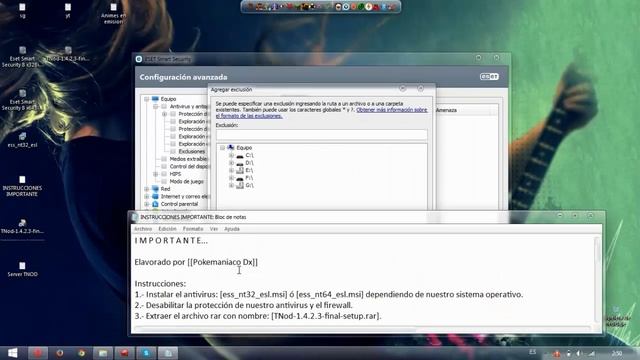640x360 pixels.
Task: Select Medios extraíbles tree item
Action: click(x=189, y=159)
